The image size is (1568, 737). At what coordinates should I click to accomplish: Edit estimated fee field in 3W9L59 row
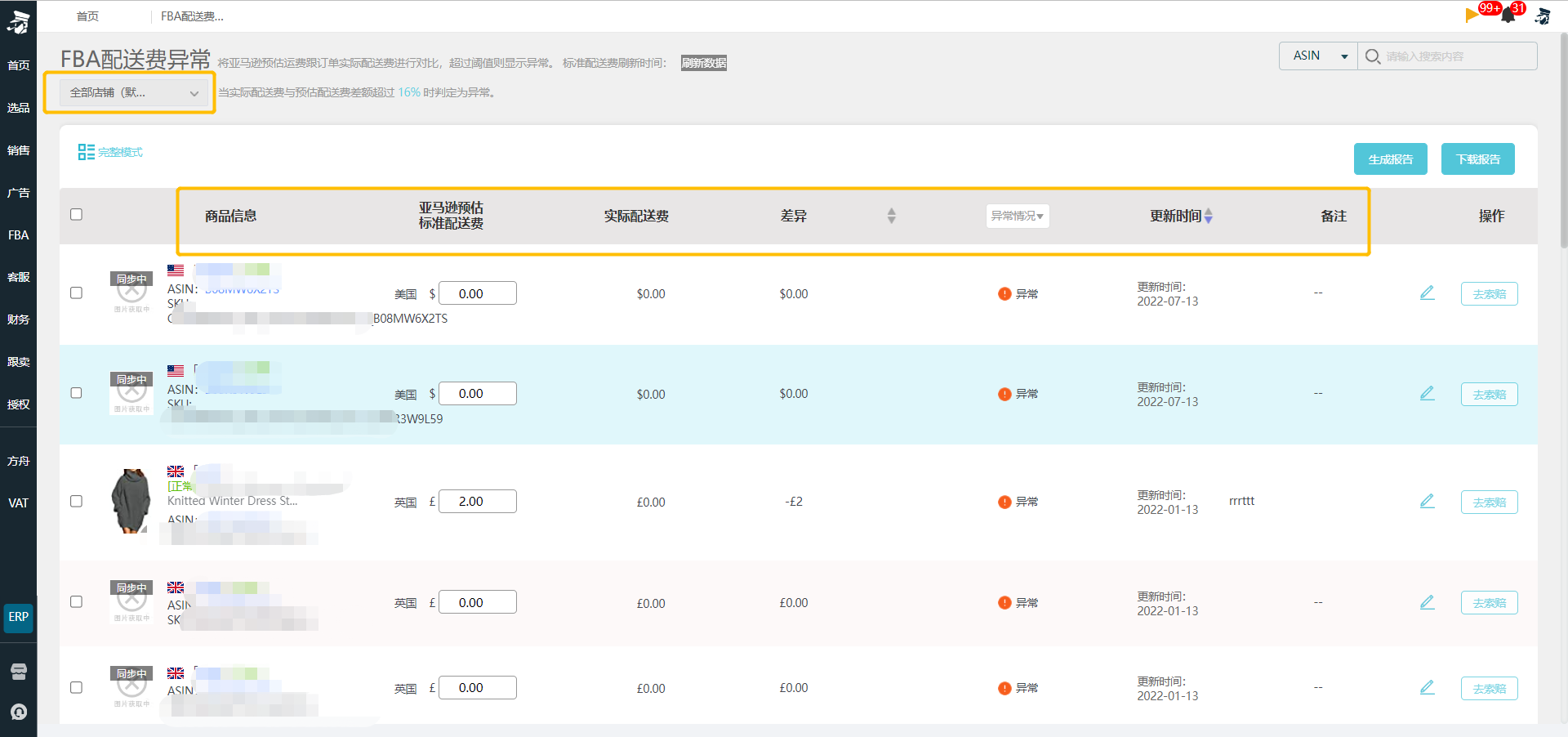(x=478, y=394)
